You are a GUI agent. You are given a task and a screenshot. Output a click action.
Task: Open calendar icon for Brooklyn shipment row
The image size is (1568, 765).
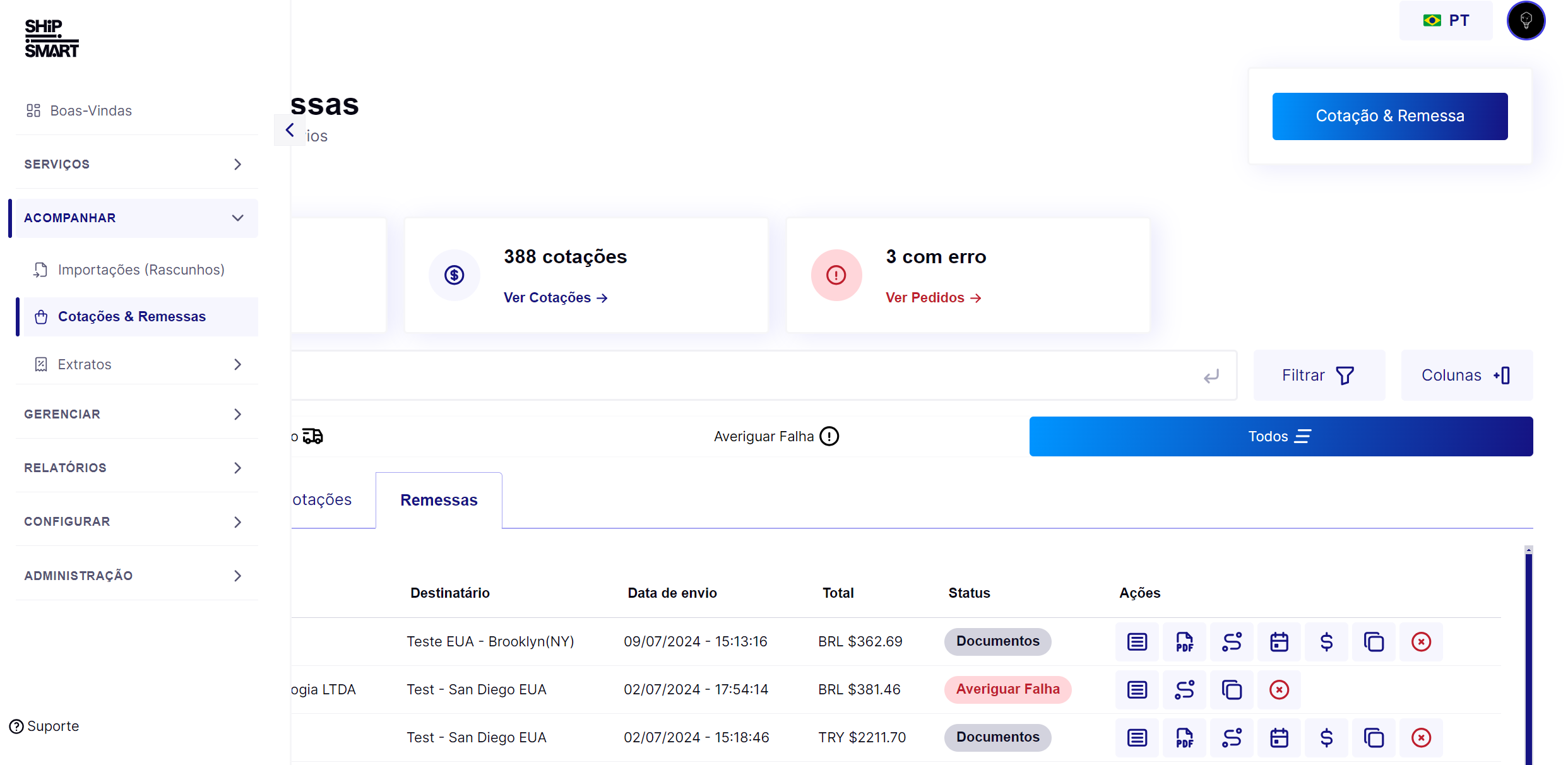(x=1279, y=642)
